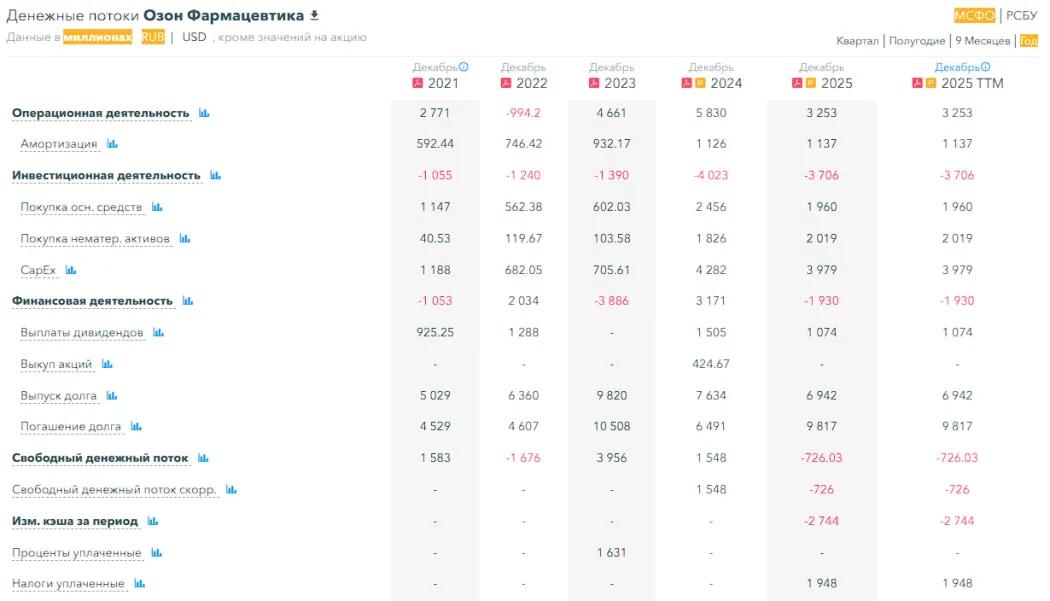
Task: Open CapEx chart icon
Action: point(71,270)
